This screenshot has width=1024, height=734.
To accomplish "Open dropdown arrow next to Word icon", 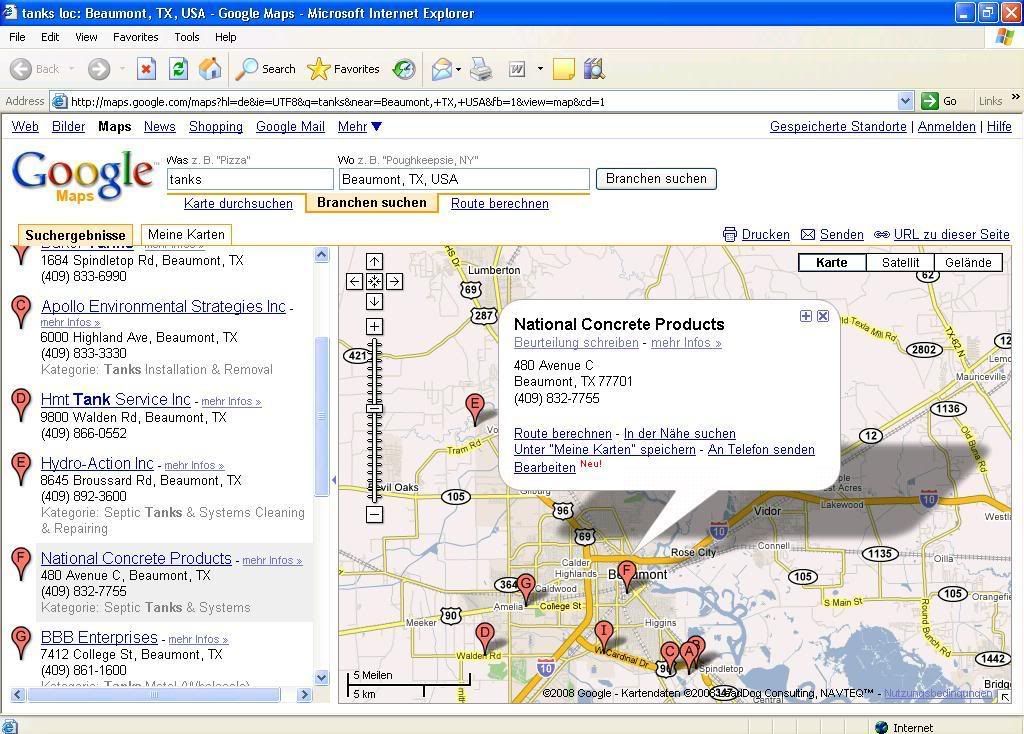I will (x=540, y=69).
